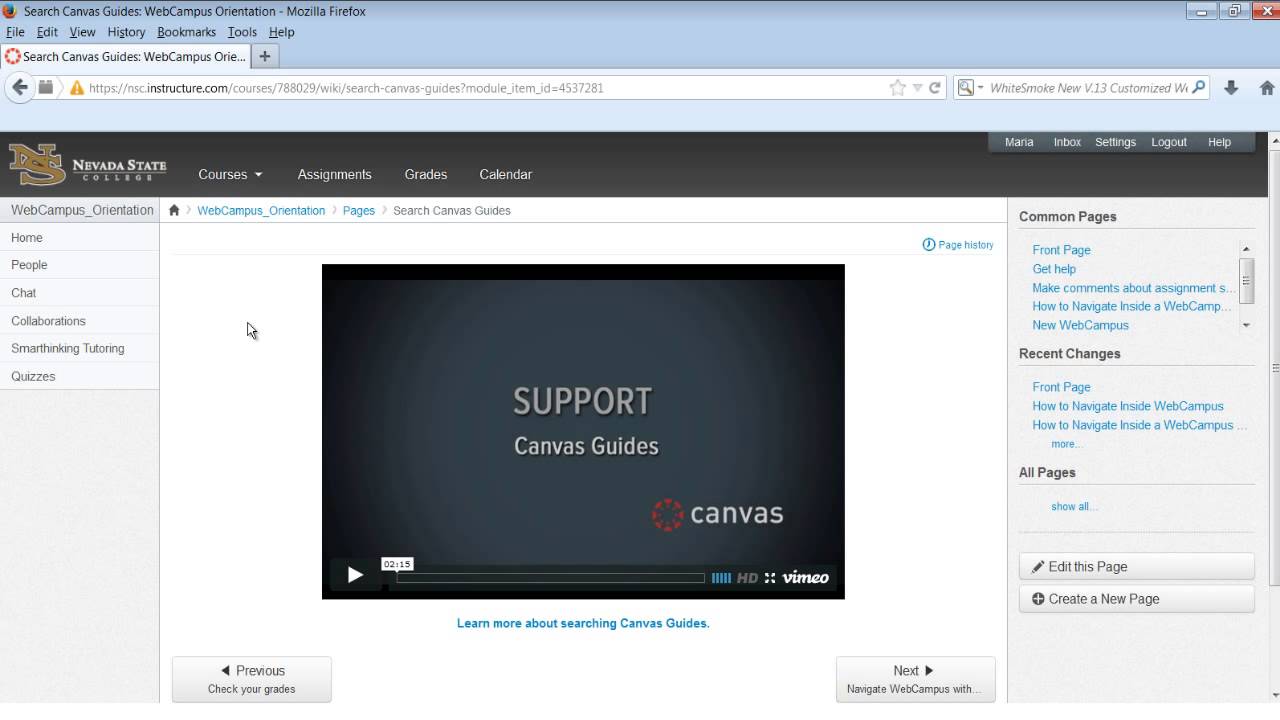Viewport: 1280px width, 720px height.
Task: Click the more... link under Recent Changes
Action: point(1066,444)
